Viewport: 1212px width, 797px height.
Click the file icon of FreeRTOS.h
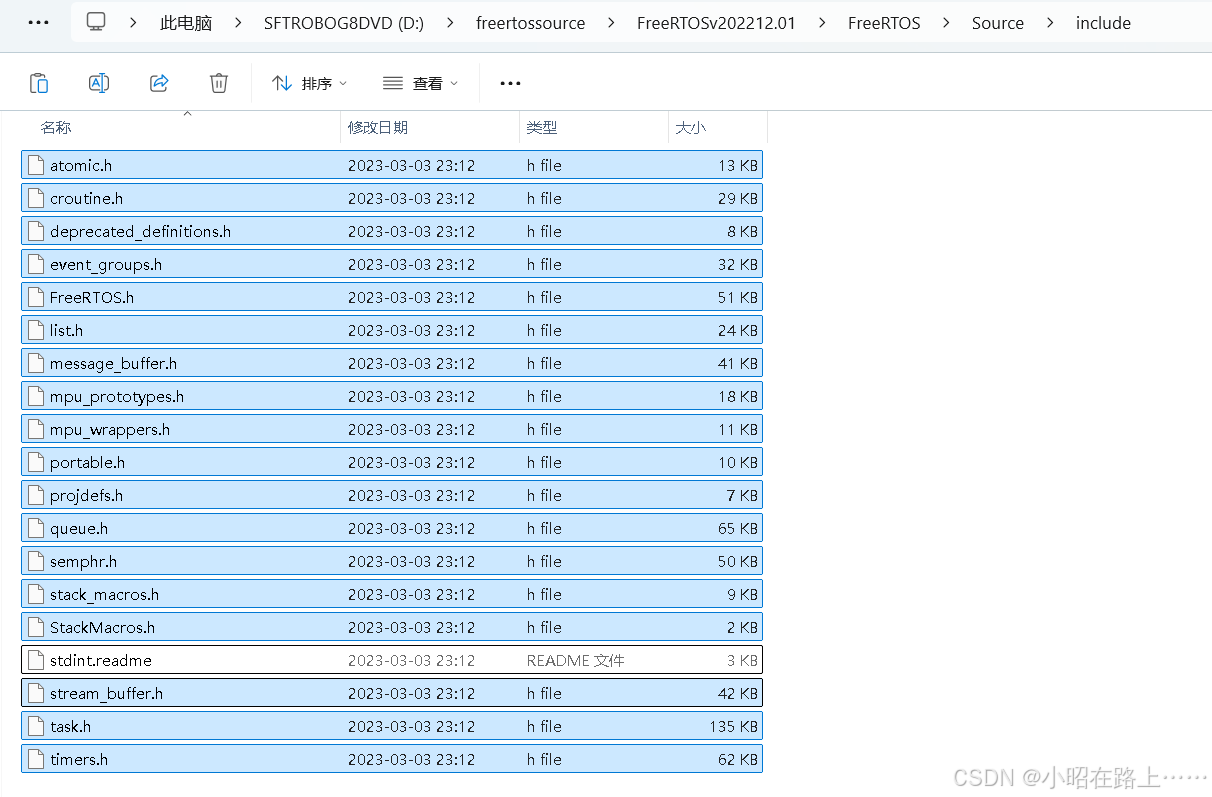36,297
